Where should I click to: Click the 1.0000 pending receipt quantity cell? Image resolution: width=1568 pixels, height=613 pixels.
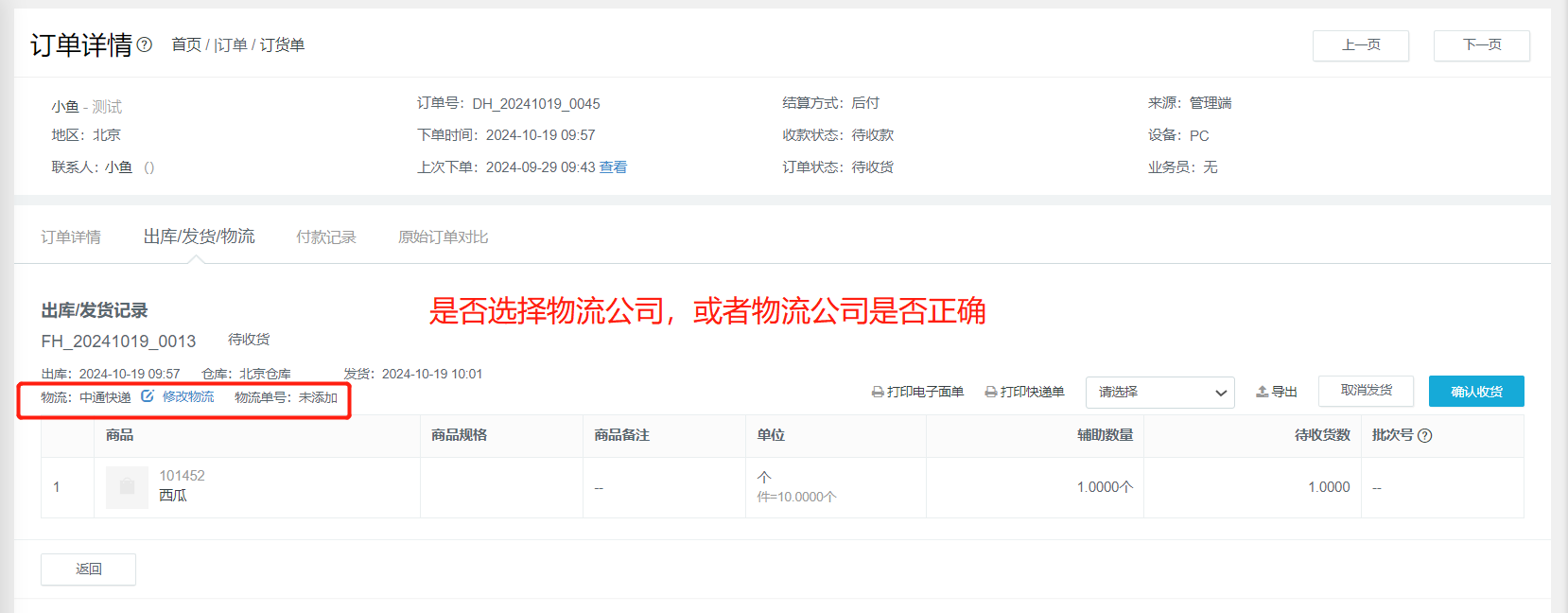point(1329,487)
